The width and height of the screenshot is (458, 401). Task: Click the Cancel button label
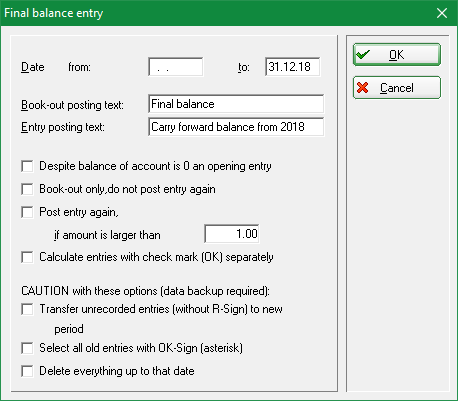click(x=397, y=88)
